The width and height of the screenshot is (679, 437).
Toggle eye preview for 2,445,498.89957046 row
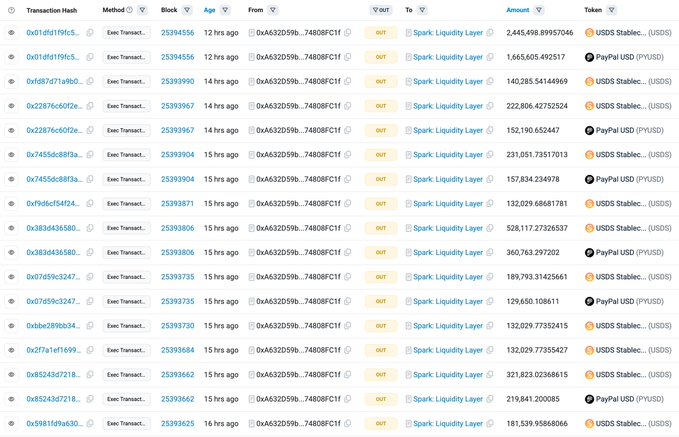pyautogui.click(x=11, y=32)
